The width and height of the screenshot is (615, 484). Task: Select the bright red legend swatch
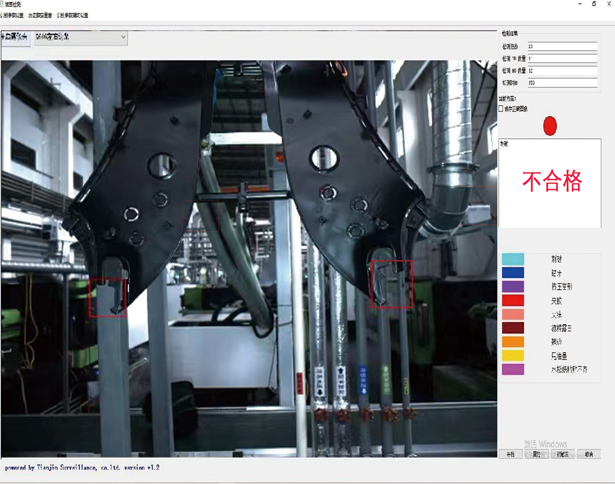pos(512,300)
